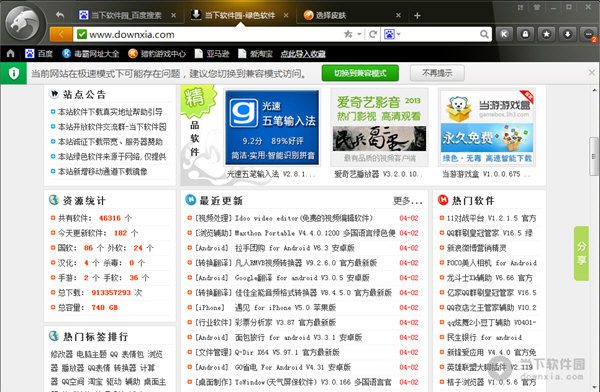Close the 选择皮肤 tab
The height and width of the screenshot is (392, 600).
coord(398,15)
